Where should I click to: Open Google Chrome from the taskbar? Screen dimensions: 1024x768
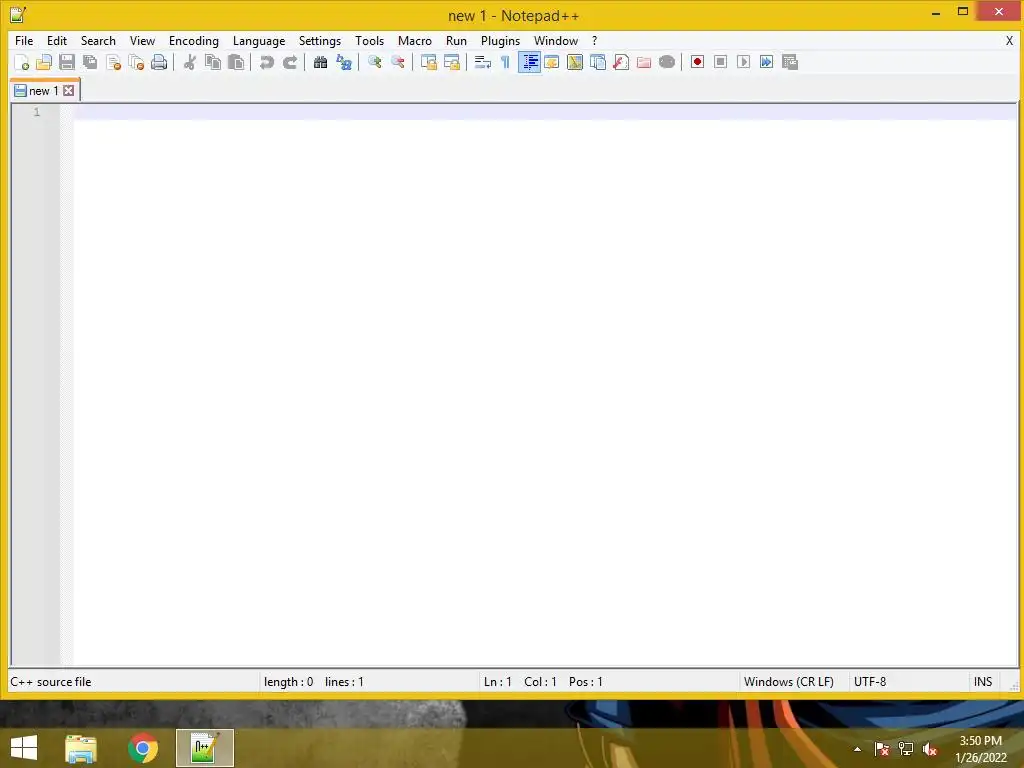pyautogui.click(x=143, y=748)
